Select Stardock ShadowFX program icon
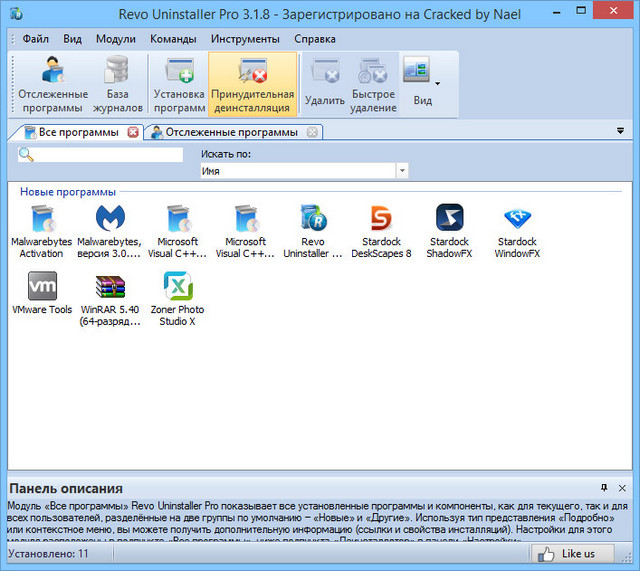 pos(449,230)
